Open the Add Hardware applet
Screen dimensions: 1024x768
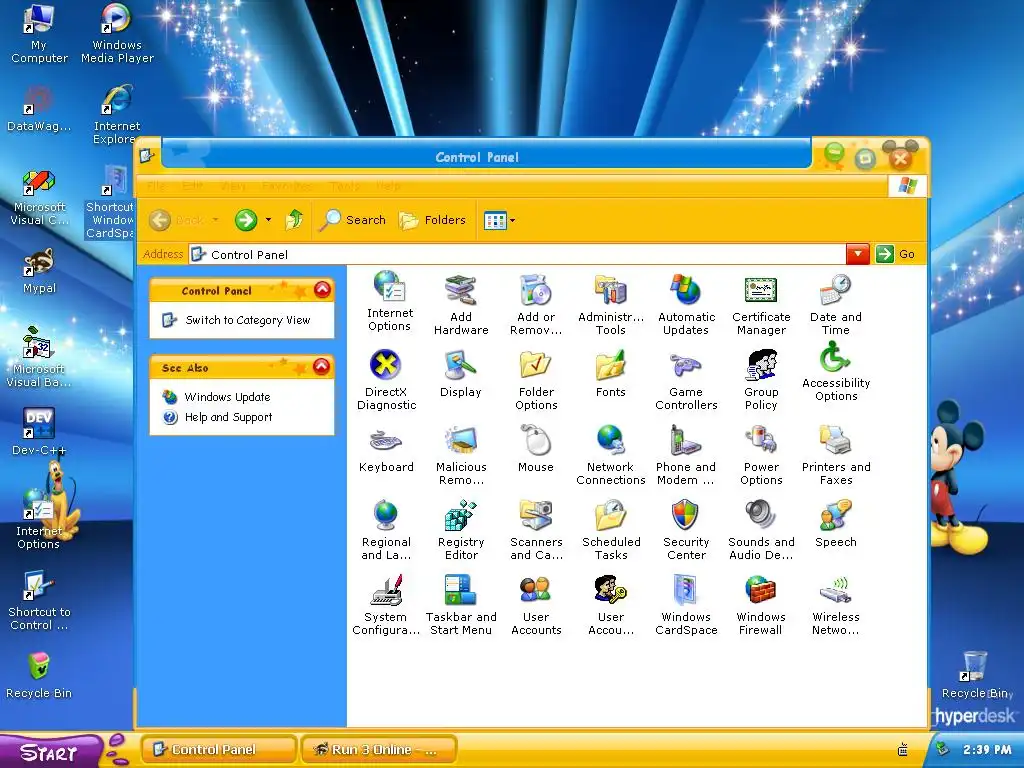click(x=461, y=305)
